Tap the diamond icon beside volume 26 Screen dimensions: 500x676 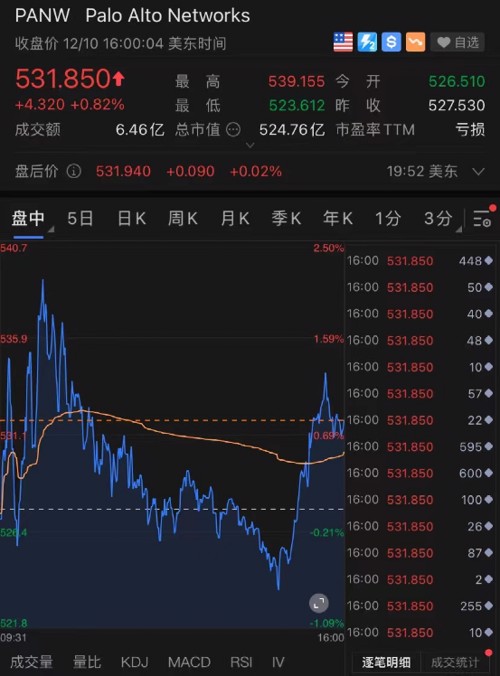click(489, 526)
